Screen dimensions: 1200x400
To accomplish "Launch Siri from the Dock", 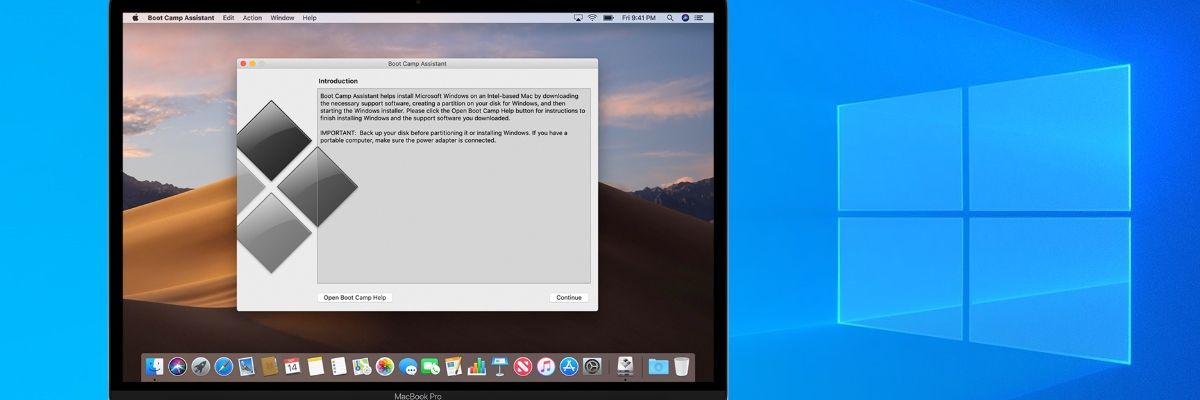I will coord(177,367).
